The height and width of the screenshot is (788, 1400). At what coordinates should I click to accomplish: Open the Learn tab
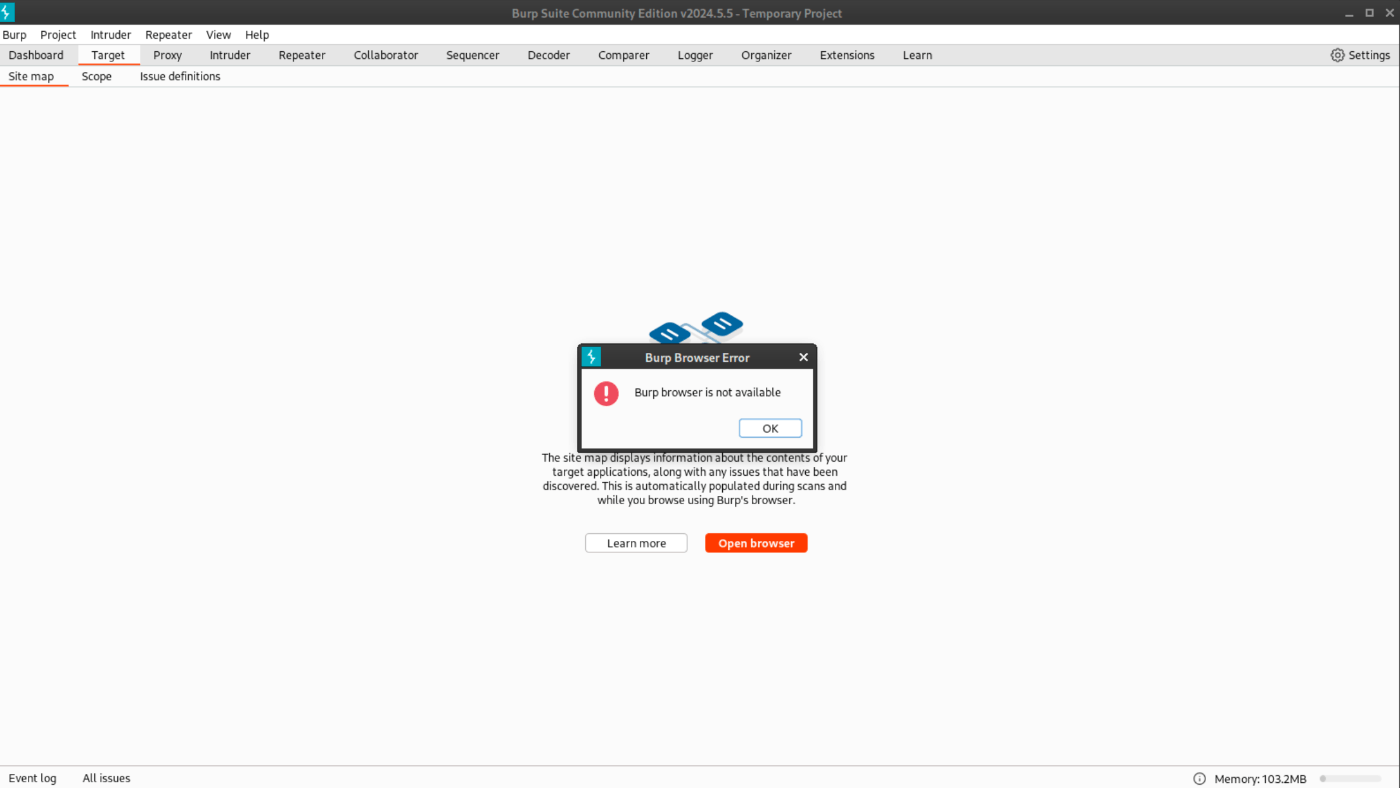pyautogui.click(x=917, y=55)
